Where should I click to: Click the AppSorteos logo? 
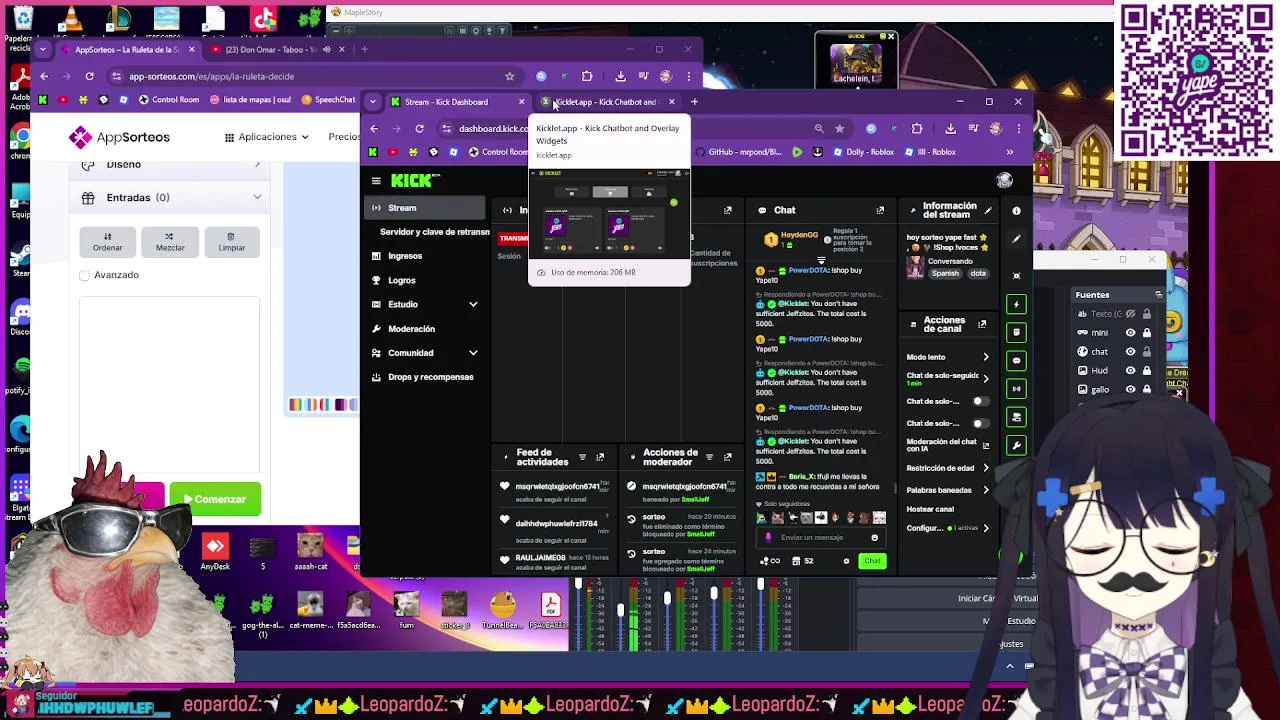tap(120, 137)
